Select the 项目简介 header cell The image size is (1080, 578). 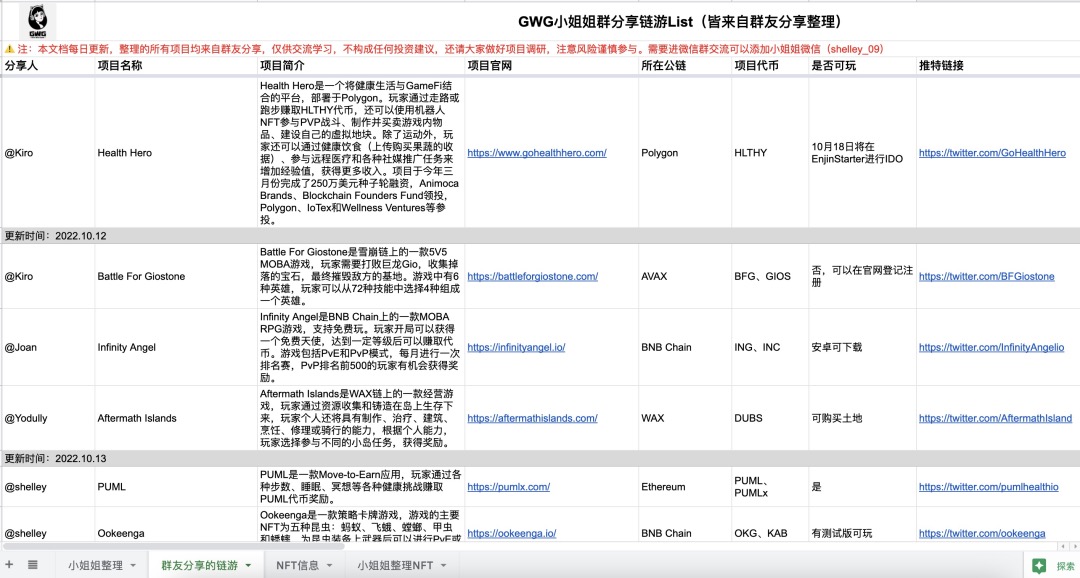[x=361, y=65]
